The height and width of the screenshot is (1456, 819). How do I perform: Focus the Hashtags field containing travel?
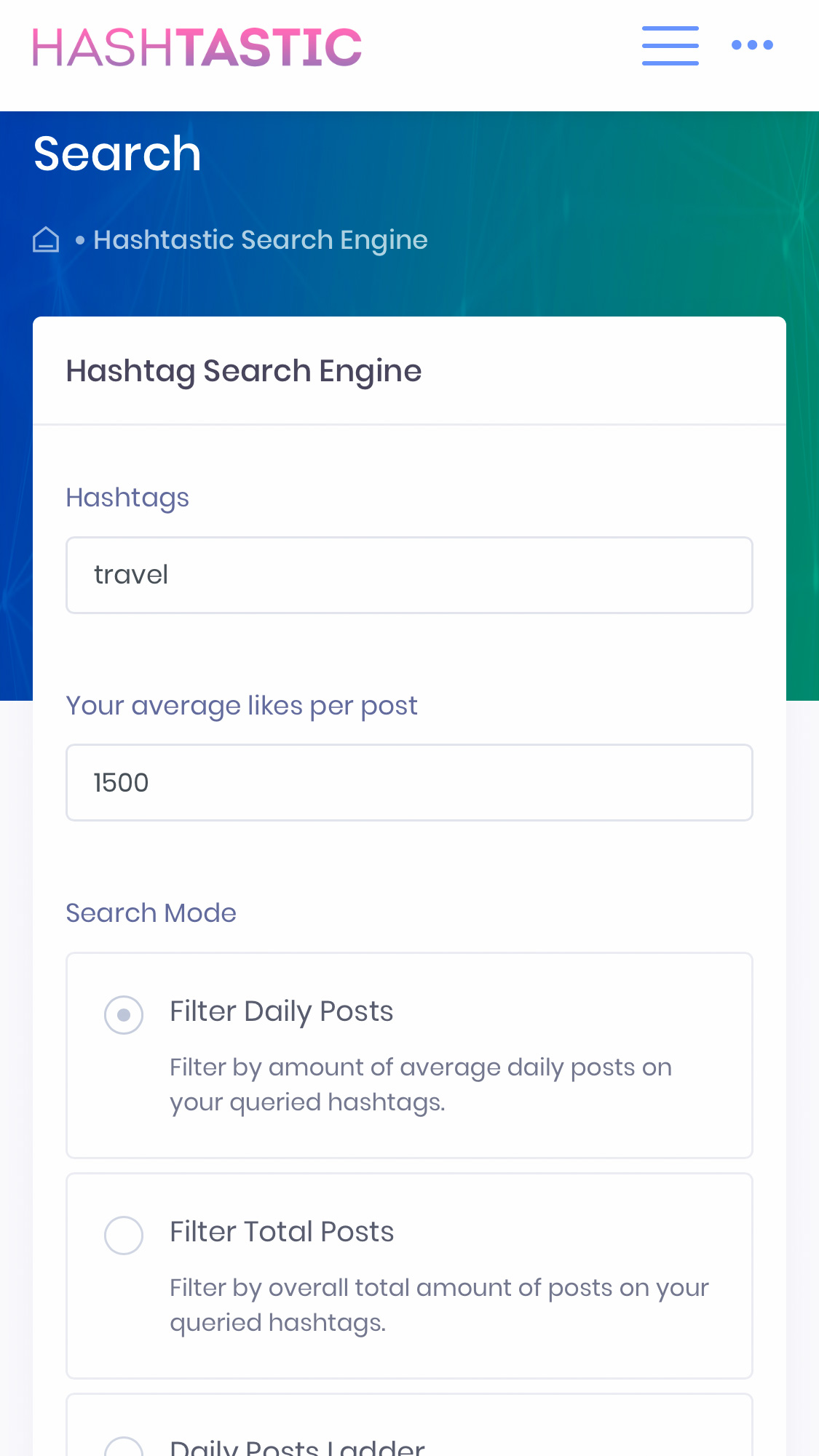tap(409, 575)
